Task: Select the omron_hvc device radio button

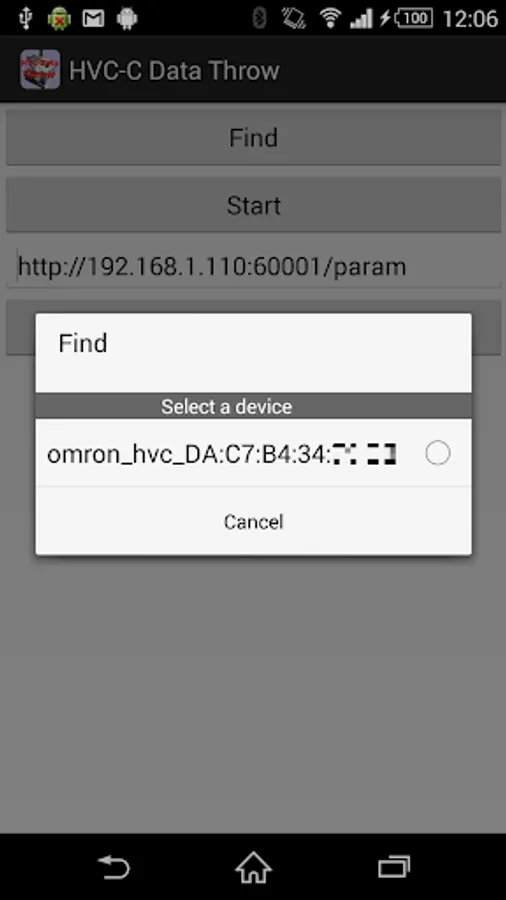Action: (x=438, y=453)
